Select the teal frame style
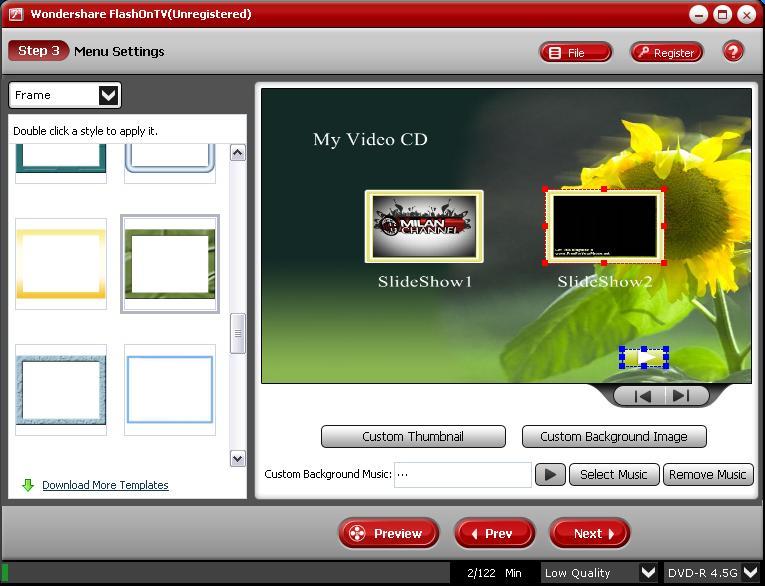Image resolution: width=765 pixels, height=586 pixels. click(61, 163)
